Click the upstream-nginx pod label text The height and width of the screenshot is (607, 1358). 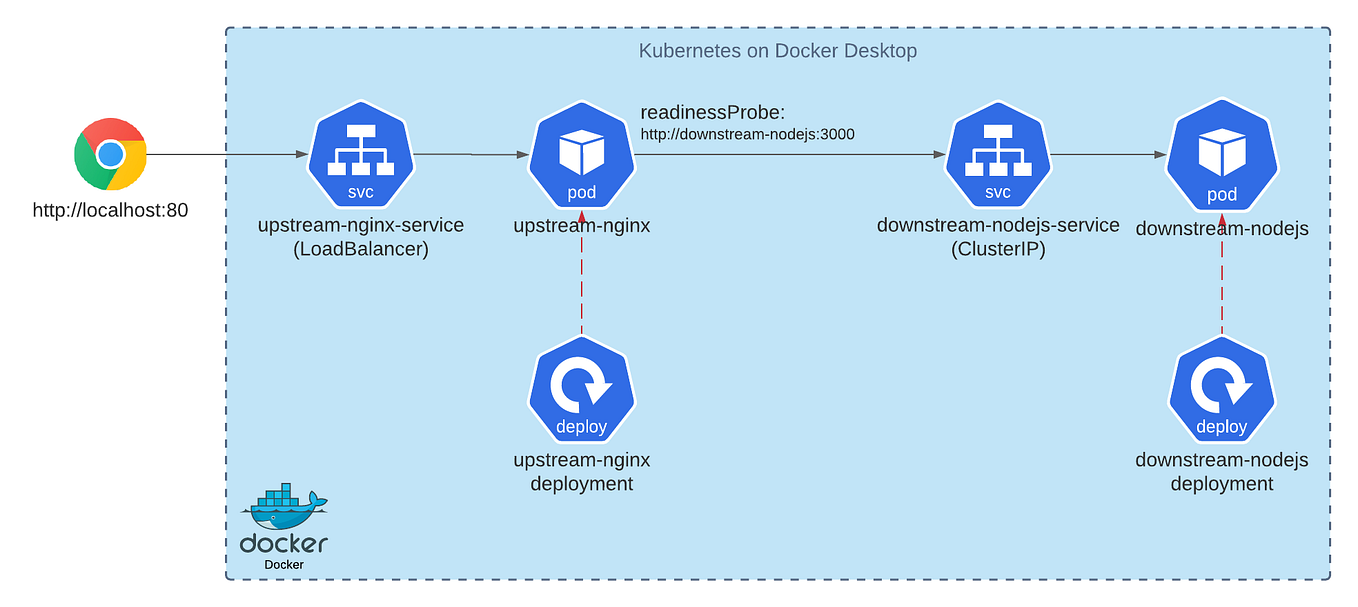pos(581,225)
